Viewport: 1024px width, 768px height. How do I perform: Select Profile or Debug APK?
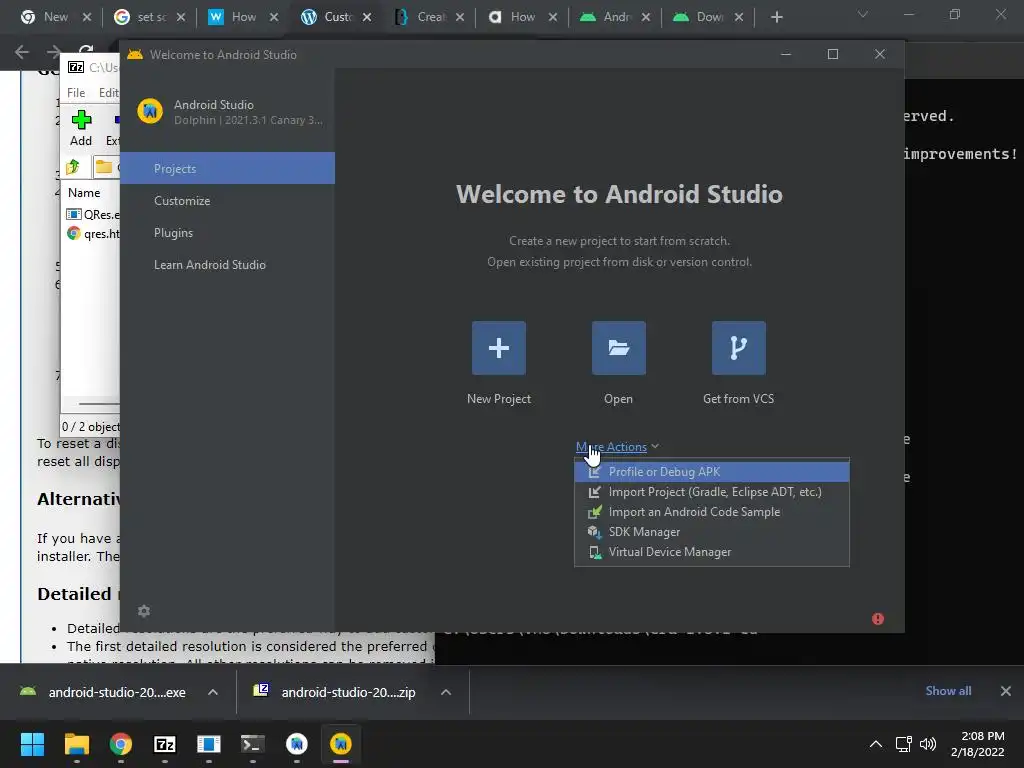[712, 472]
